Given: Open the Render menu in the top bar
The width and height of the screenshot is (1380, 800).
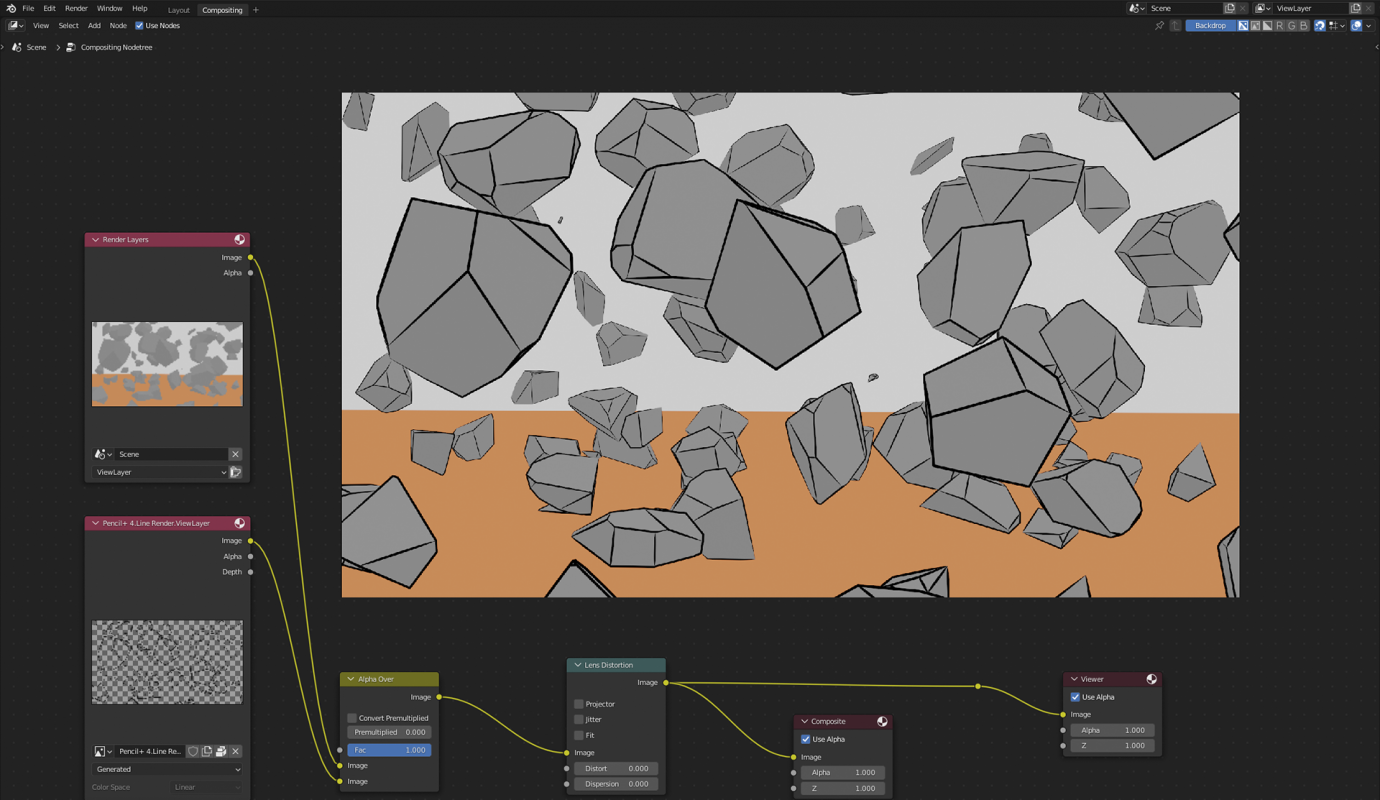Looking at the screenshot, I should [76, 8].
